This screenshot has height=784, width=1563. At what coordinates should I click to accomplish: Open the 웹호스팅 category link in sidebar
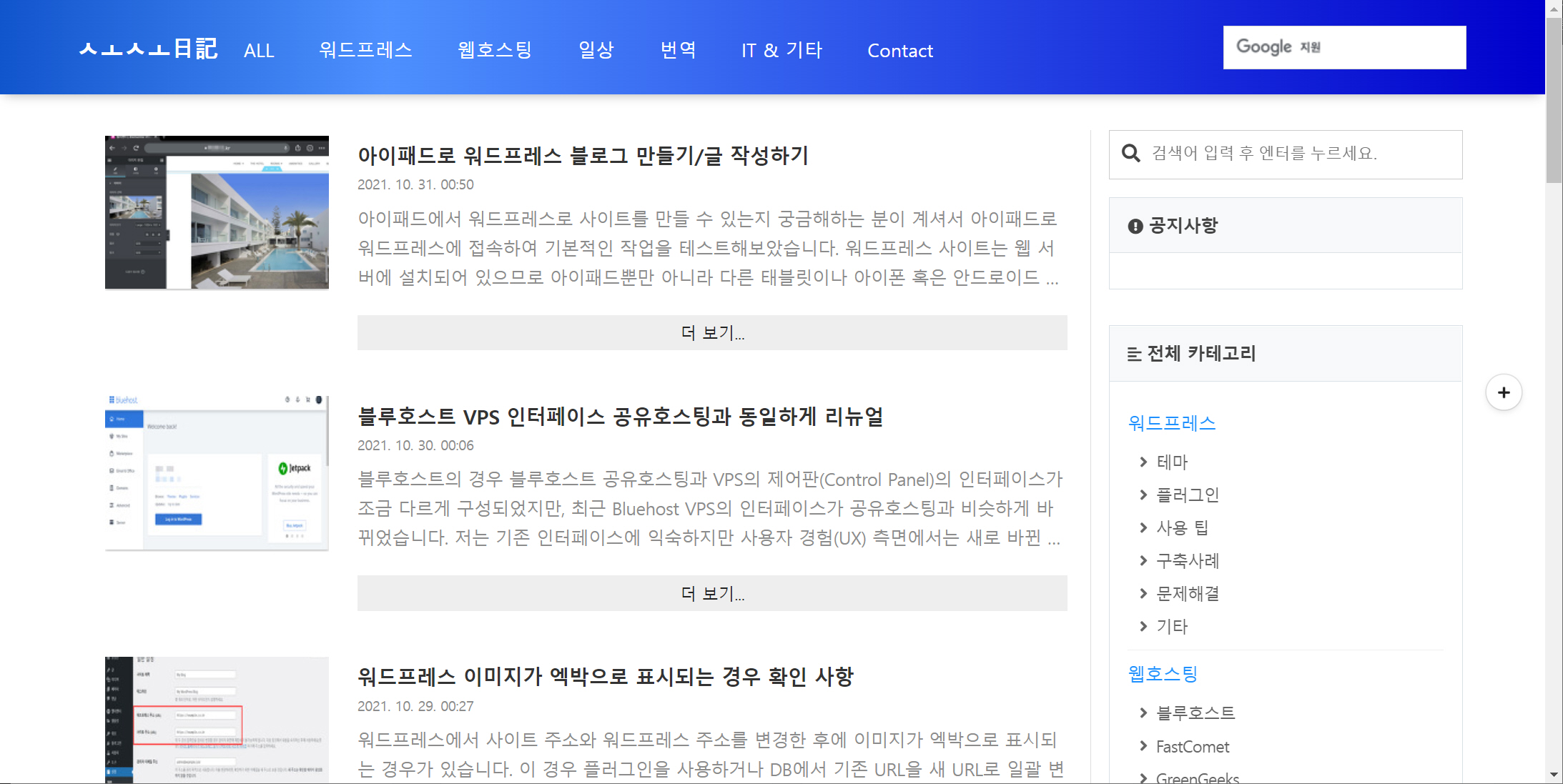[1162, 673]
